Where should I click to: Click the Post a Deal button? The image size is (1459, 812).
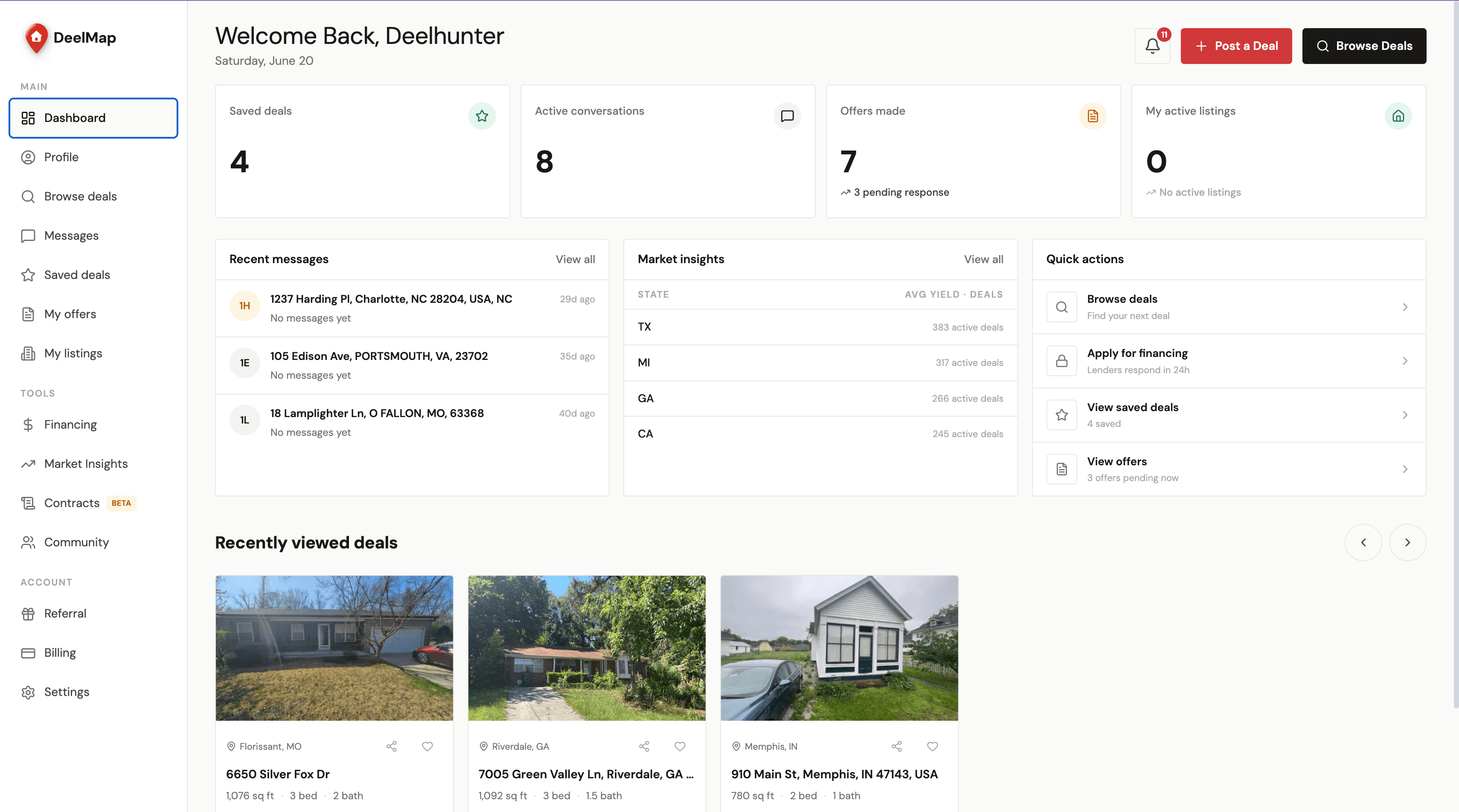pos(1236,46)
